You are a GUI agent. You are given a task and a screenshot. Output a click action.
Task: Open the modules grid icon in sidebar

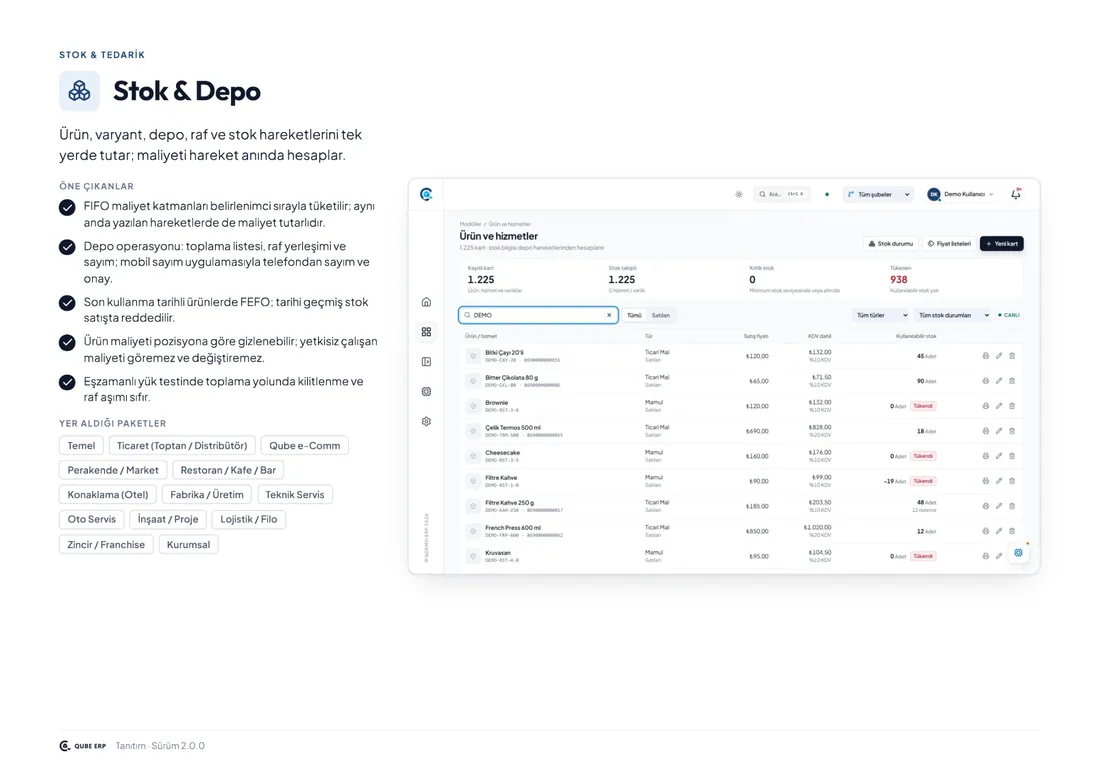(x=426, y=332)
